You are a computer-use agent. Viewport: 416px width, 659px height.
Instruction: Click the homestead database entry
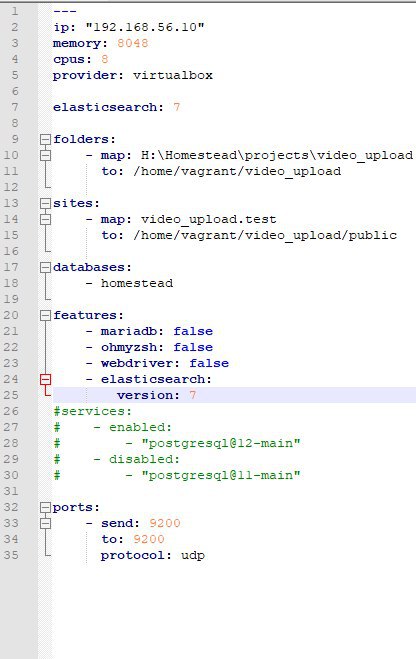coord(137,283)
